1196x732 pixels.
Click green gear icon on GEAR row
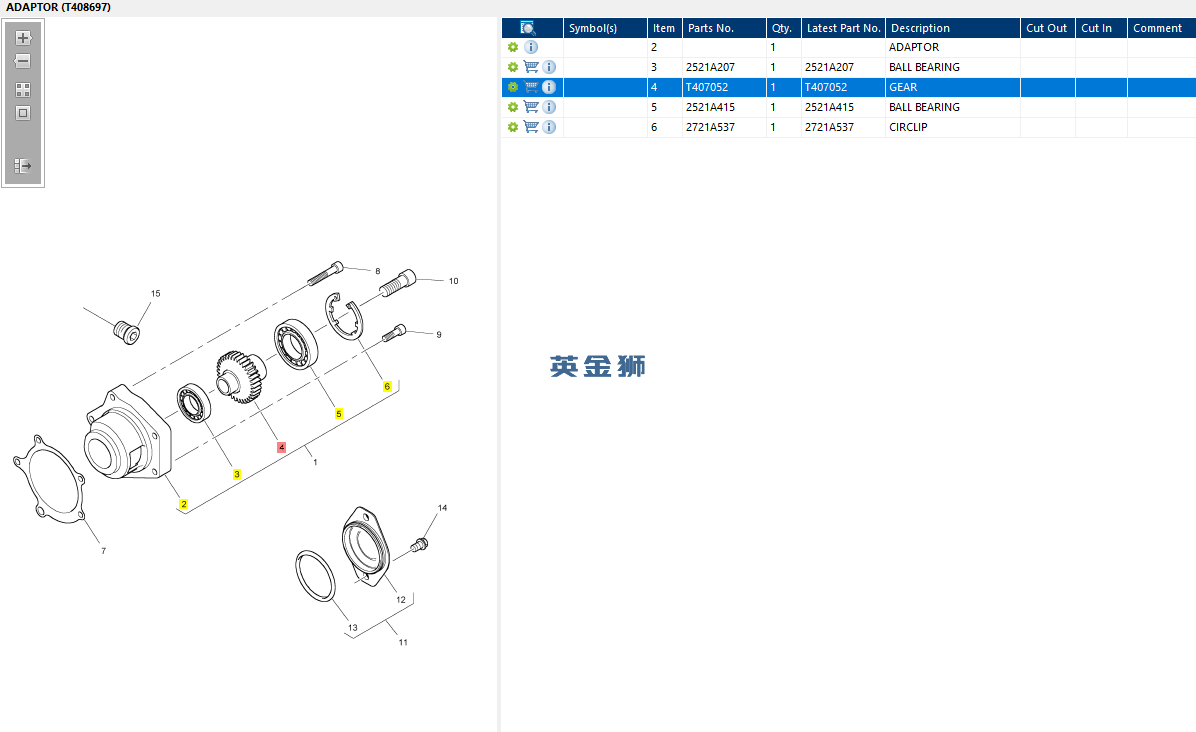point(513,87)
